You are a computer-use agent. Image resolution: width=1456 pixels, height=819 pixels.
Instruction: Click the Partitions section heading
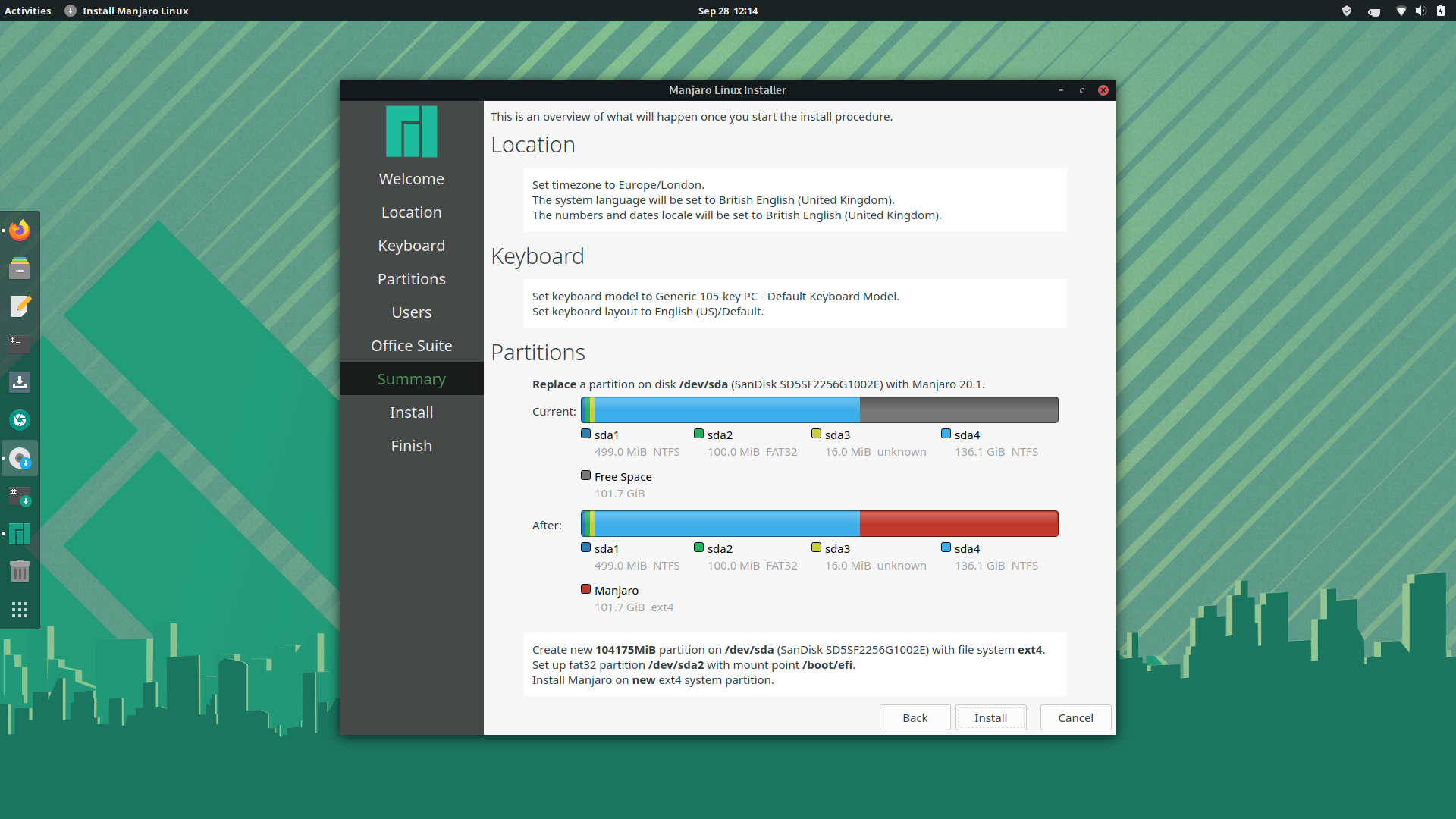tap(538, 353)
